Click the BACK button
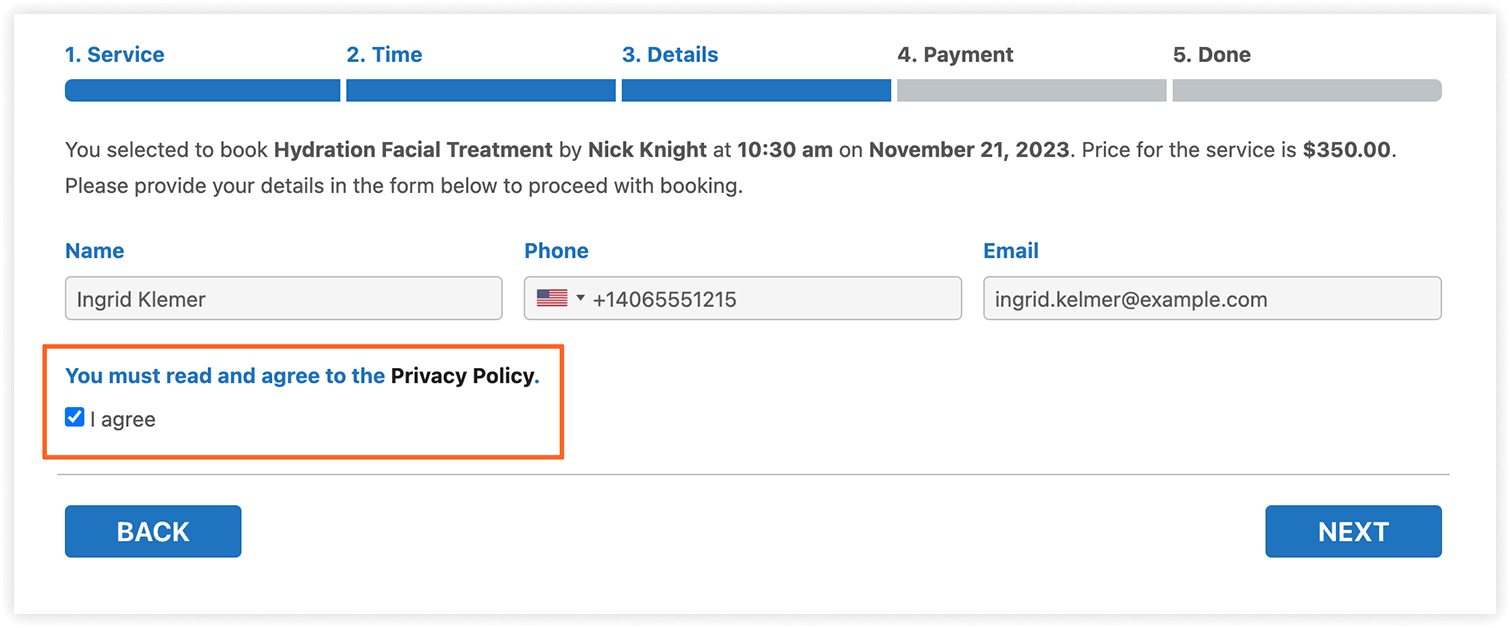 coord(153,531)
